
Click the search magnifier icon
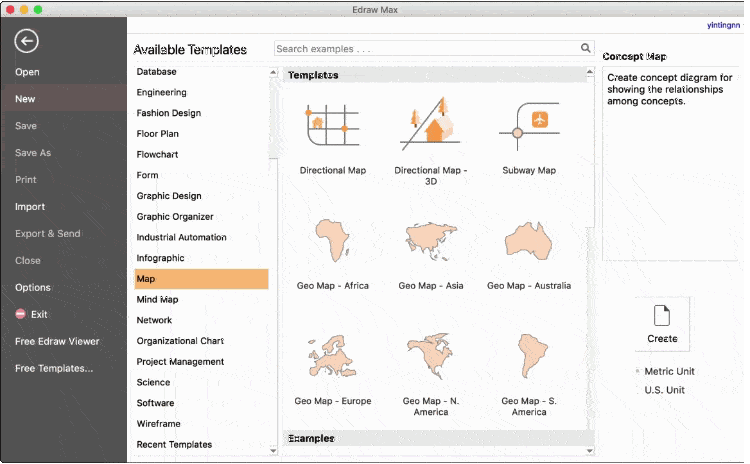(x=586, y=48)
